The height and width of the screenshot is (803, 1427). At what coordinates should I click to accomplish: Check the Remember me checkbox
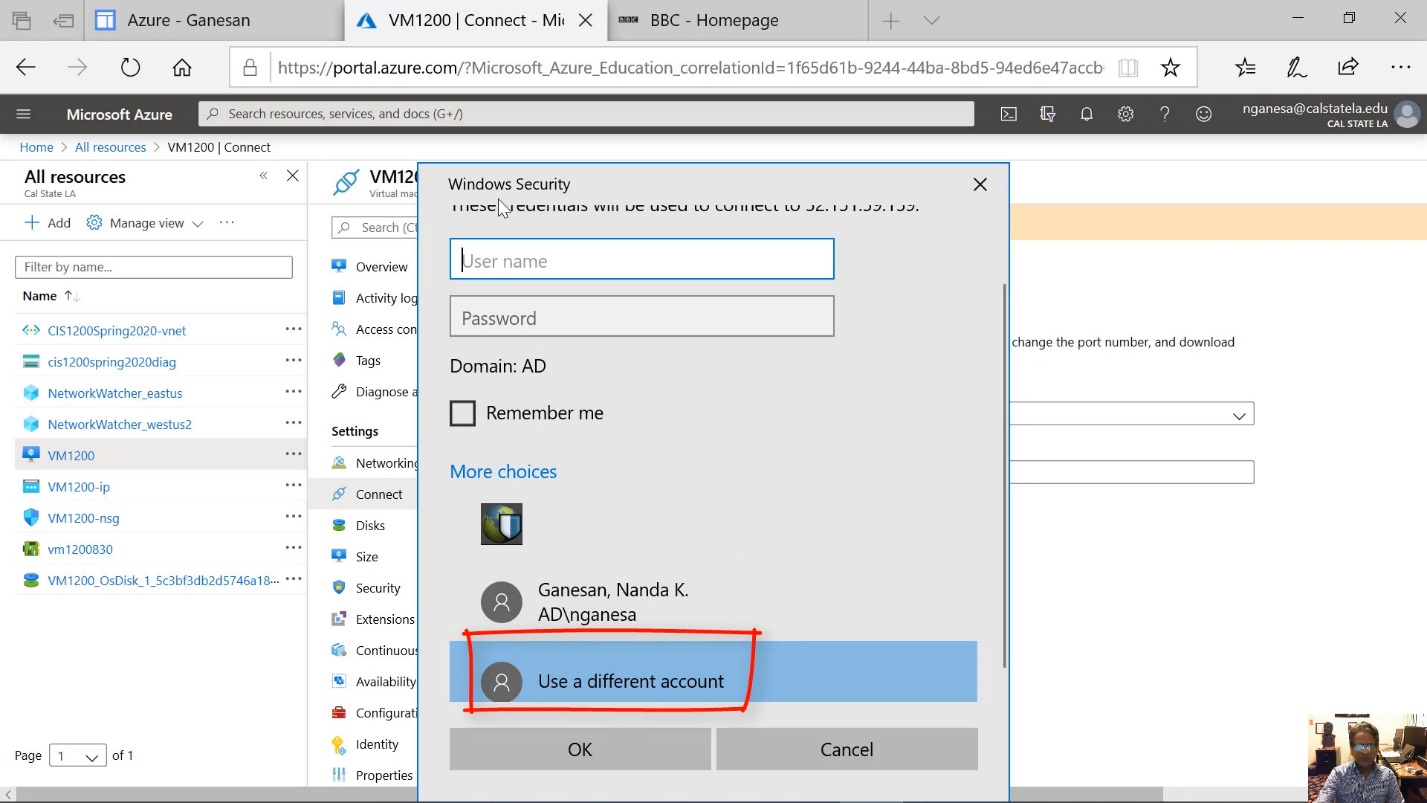tap(463, 413)
